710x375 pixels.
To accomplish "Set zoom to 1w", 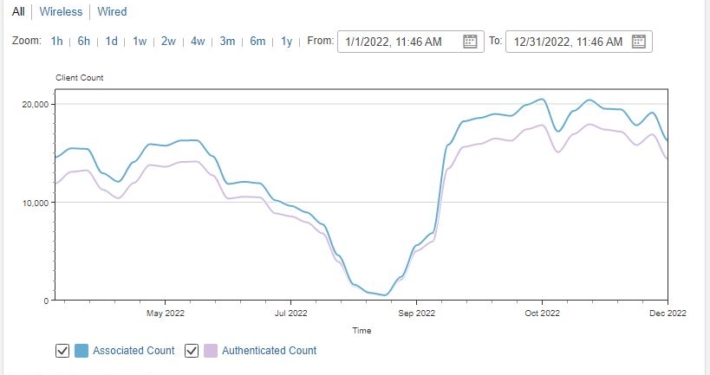I will coord(139,41).
